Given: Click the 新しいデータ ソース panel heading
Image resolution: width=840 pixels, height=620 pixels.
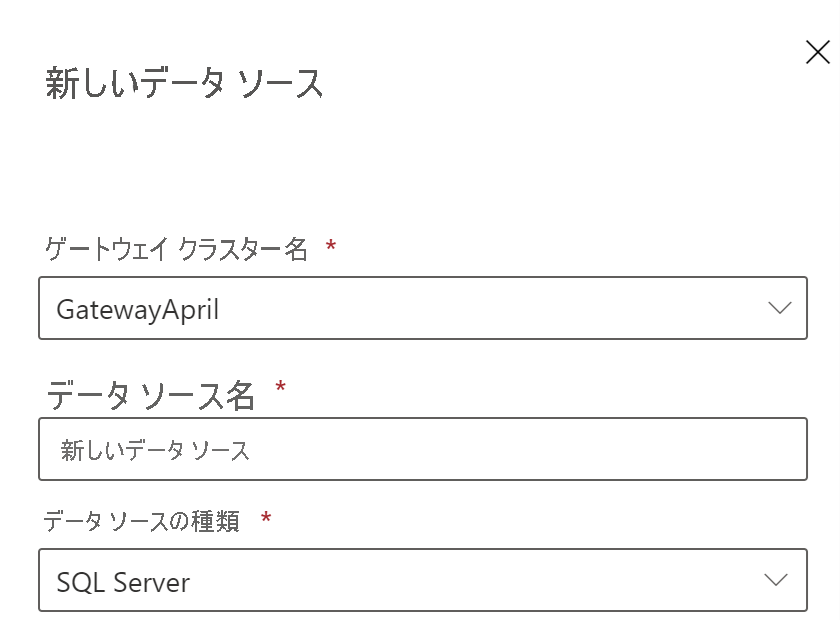Looking at the screenshot, I should 184,84.
